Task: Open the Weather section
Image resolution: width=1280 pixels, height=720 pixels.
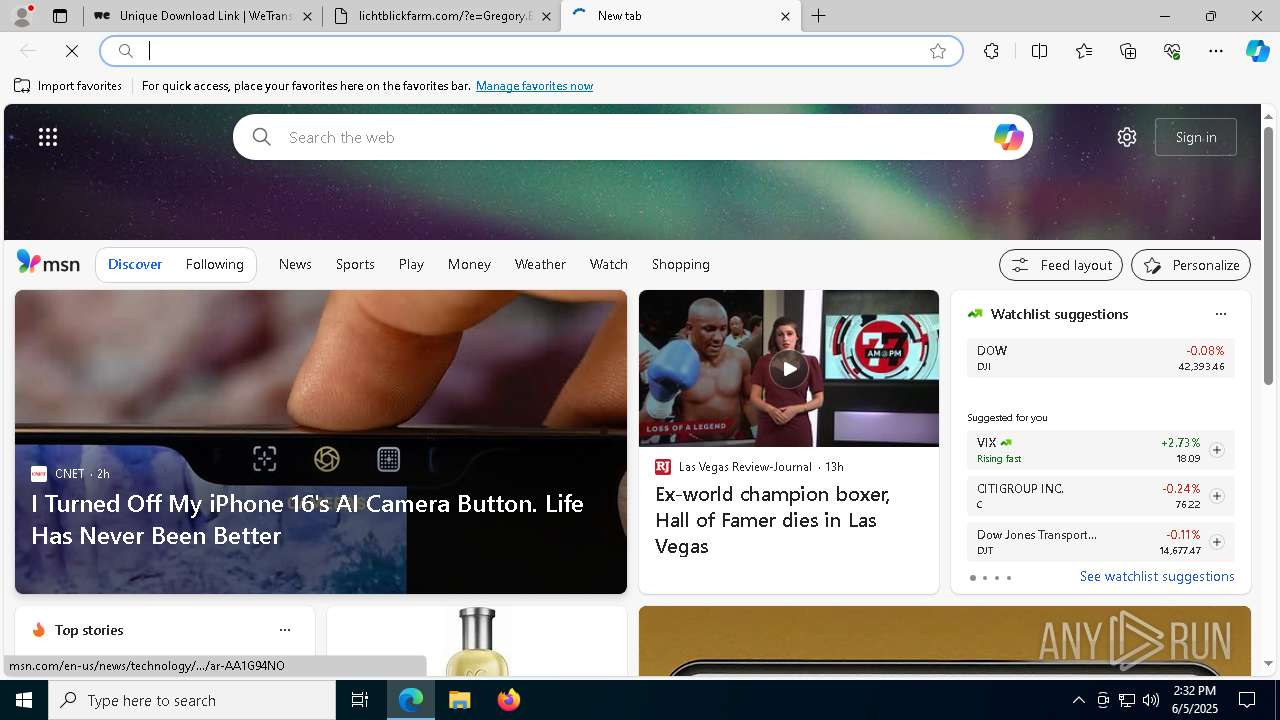Action: pos(540,264)
